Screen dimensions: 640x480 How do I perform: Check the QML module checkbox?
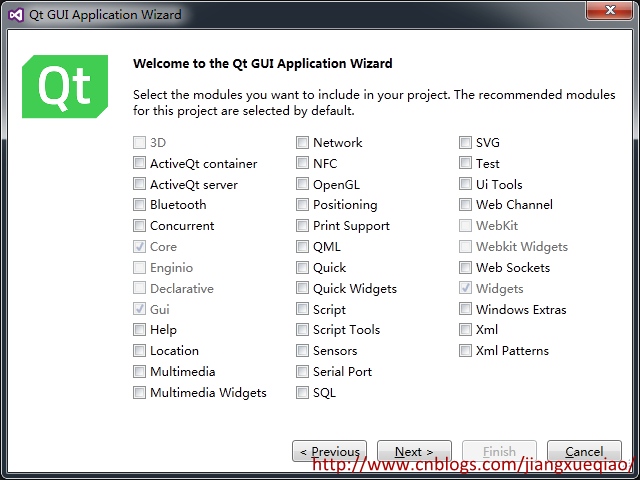[302, 246]
